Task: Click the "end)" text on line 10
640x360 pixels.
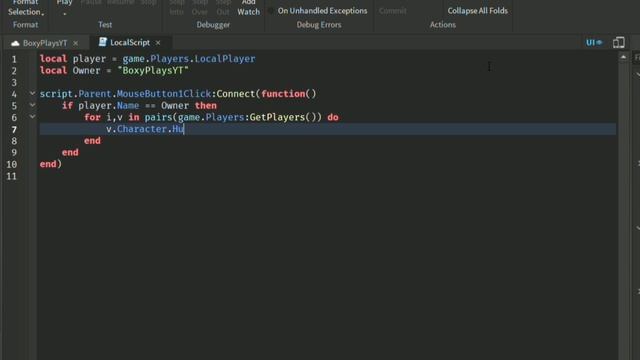Action: [51, 164]
